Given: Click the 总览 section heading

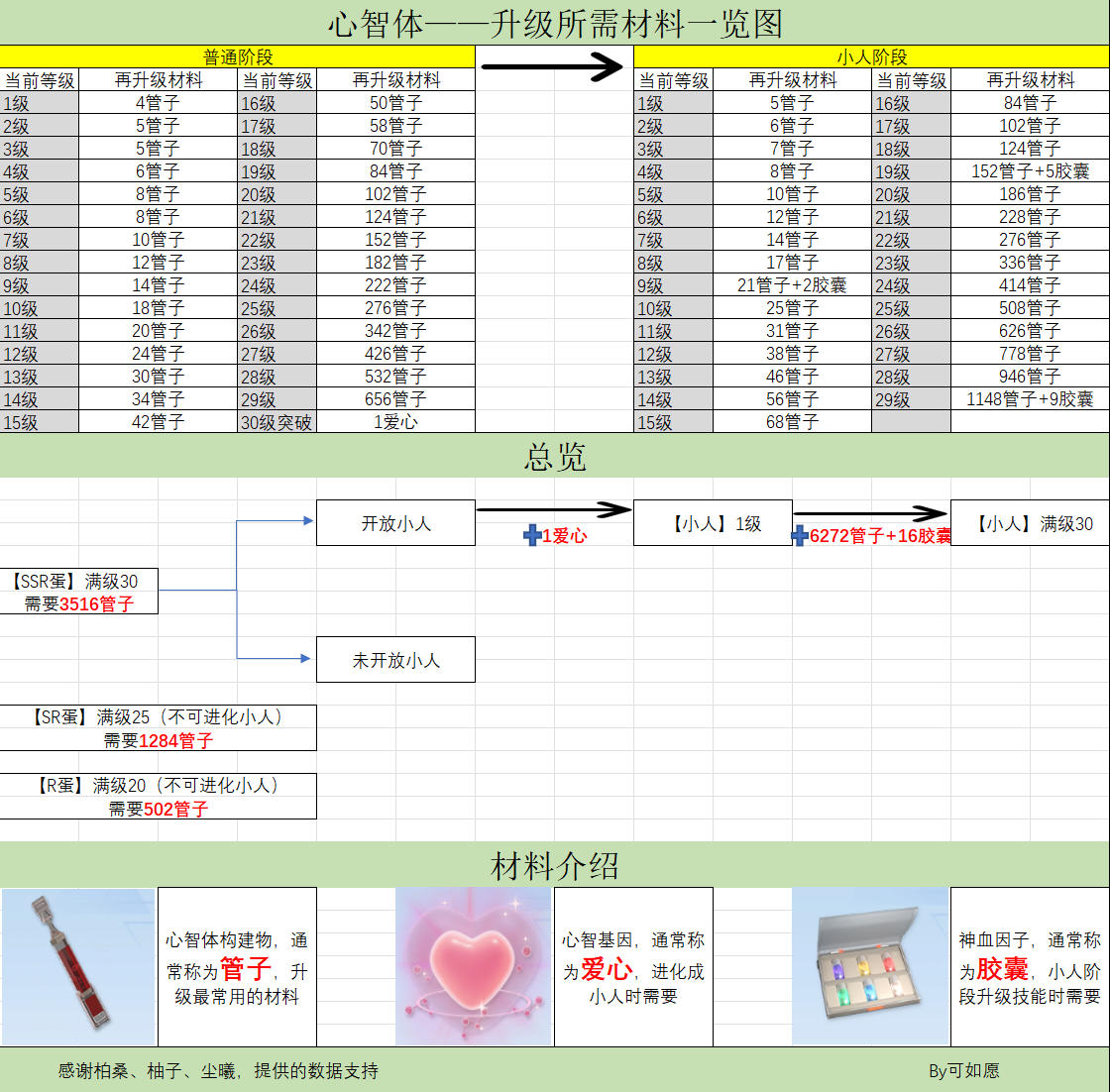Looking at the screenshot, I should coord(555,457).
